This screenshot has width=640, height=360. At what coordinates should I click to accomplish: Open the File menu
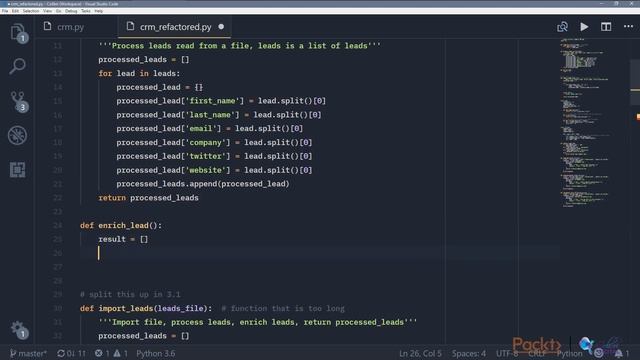[x=5, y=11]
